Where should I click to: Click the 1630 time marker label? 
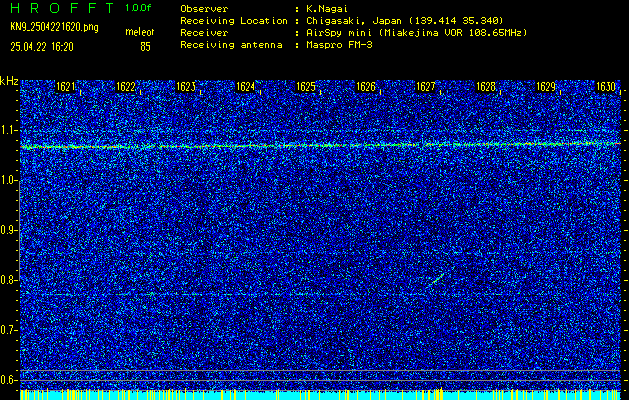[x=605, y=87]
